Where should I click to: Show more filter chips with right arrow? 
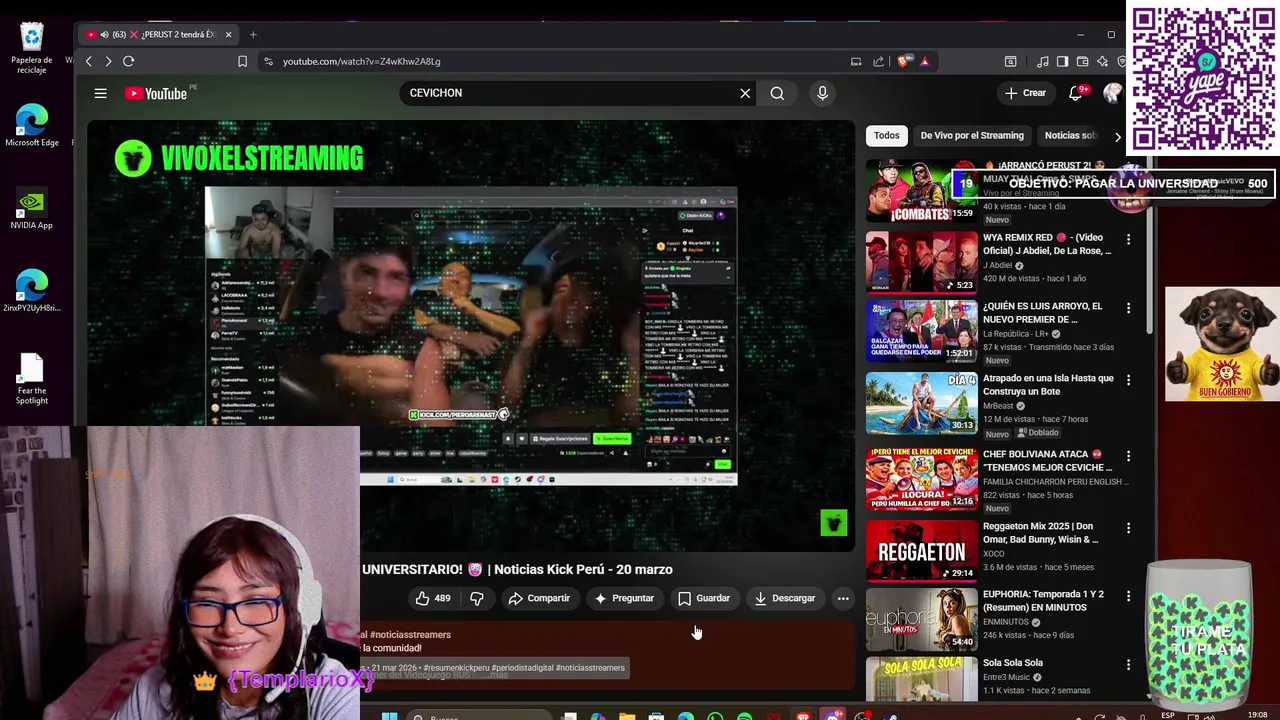(1118, 136)
